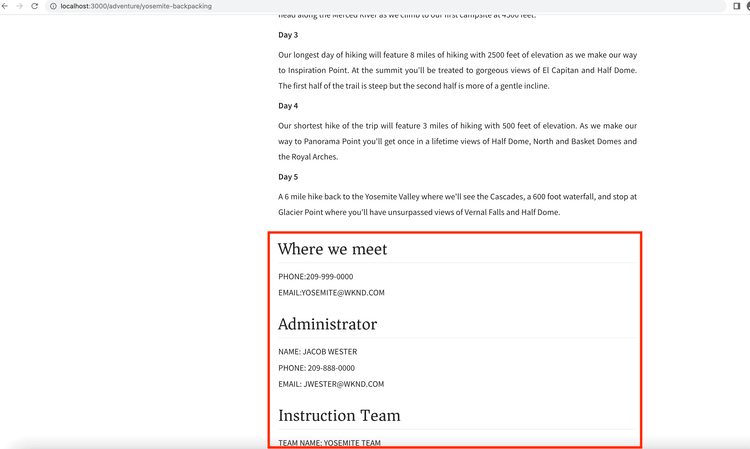
Task: Select the 'Day 3' heading
Action: [x=288, y=35]
